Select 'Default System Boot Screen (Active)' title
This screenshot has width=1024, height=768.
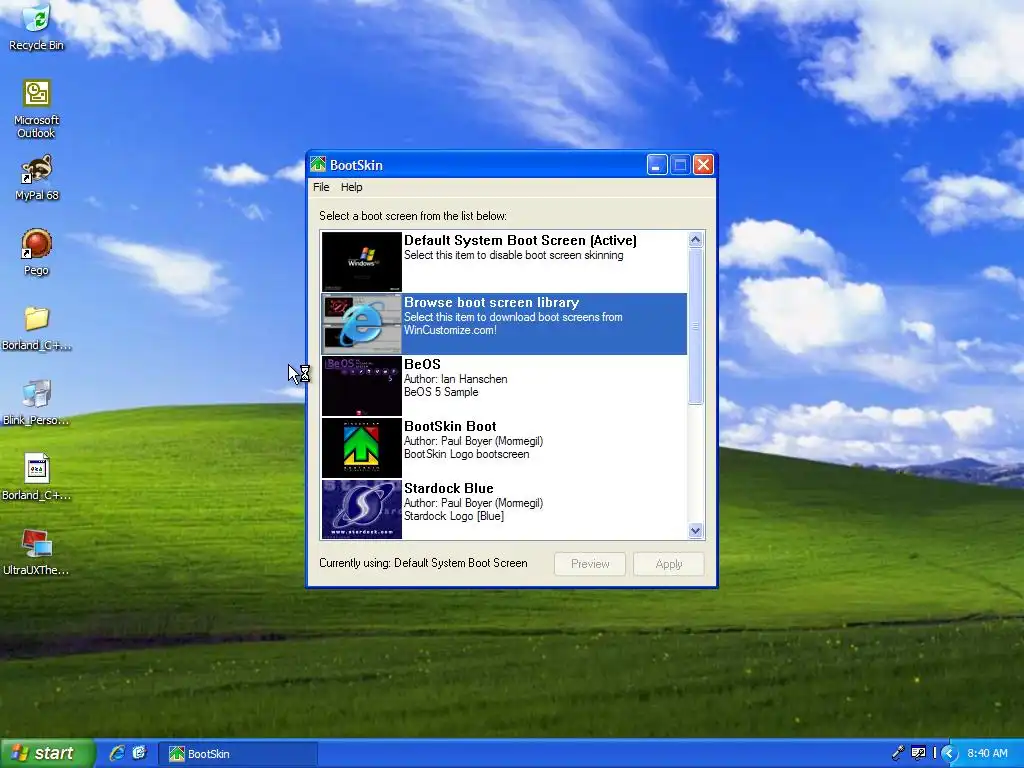point(520,240)
